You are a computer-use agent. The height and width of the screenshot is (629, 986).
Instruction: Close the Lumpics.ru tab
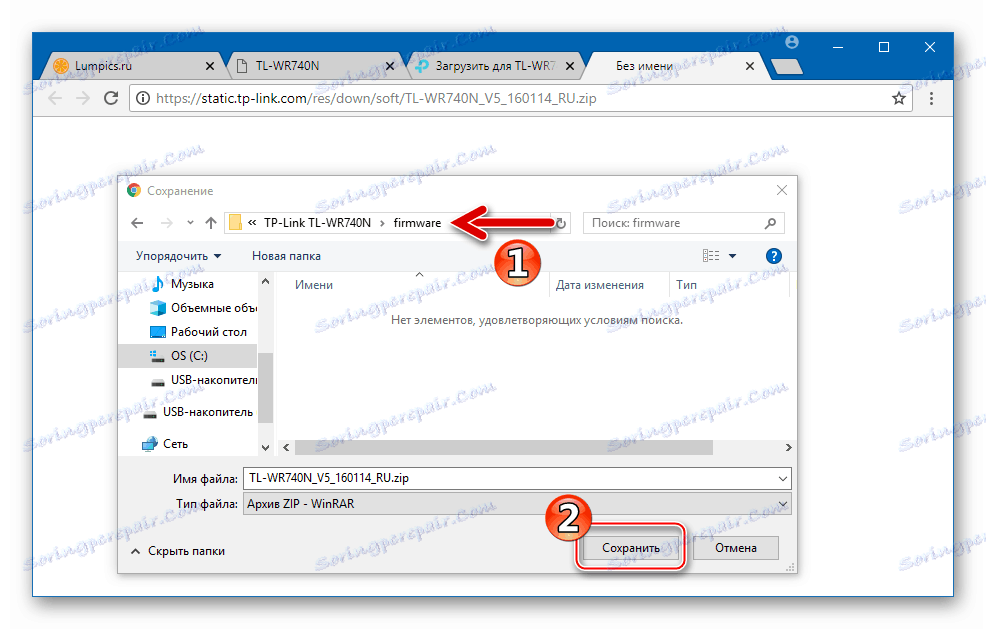[210, 66]
